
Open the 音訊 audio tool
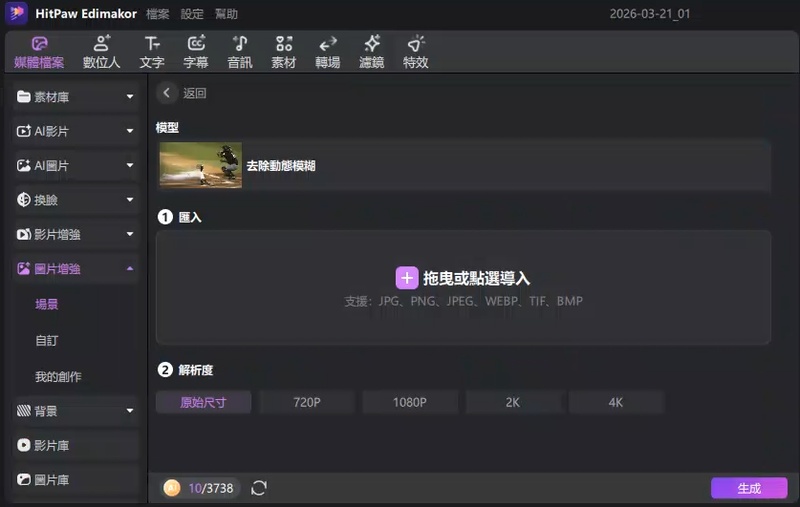tap(240, 52)
